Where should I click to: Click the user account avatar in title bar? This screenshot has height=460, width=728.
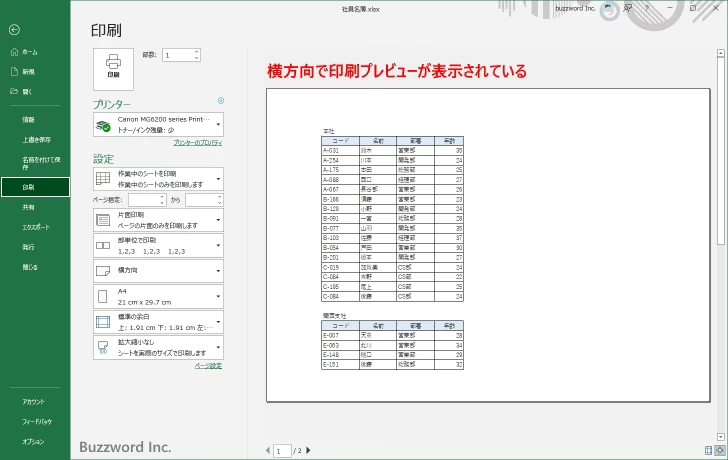608,8
